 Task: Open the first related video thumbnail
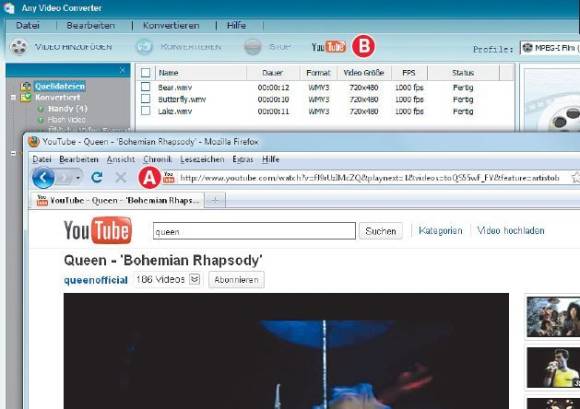pos(553,317)
